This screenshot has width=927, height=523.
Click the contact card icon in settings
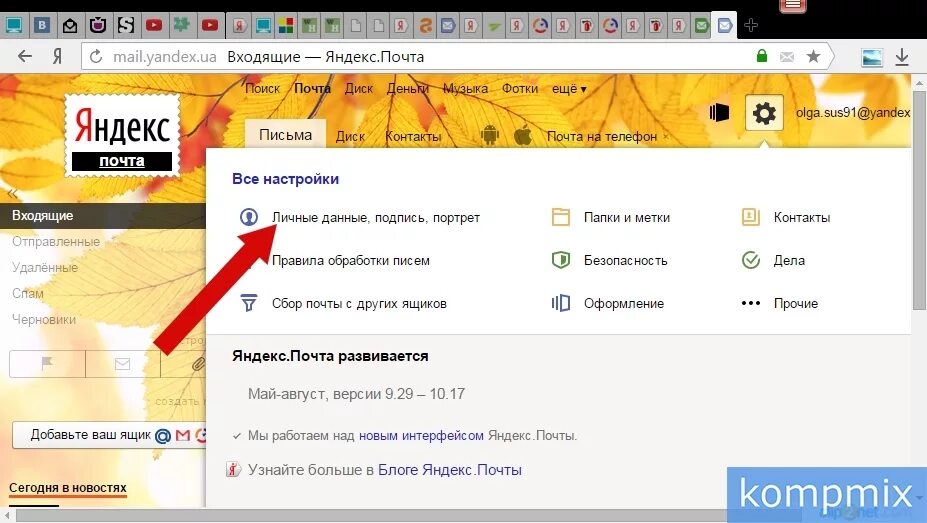pos(751,217)
